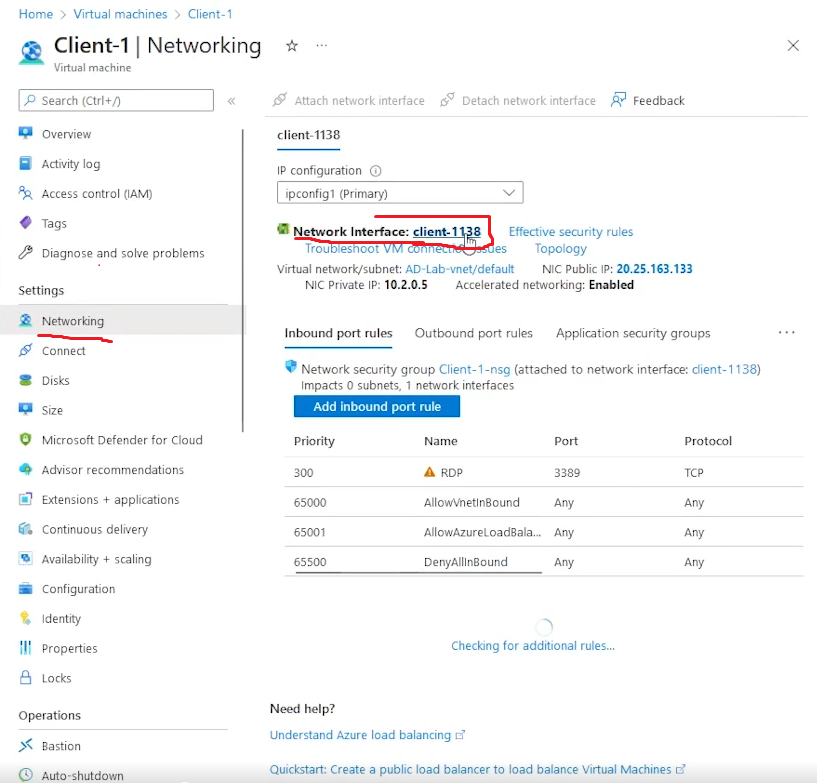Click the Auto-shutdown clock icon

26,775
